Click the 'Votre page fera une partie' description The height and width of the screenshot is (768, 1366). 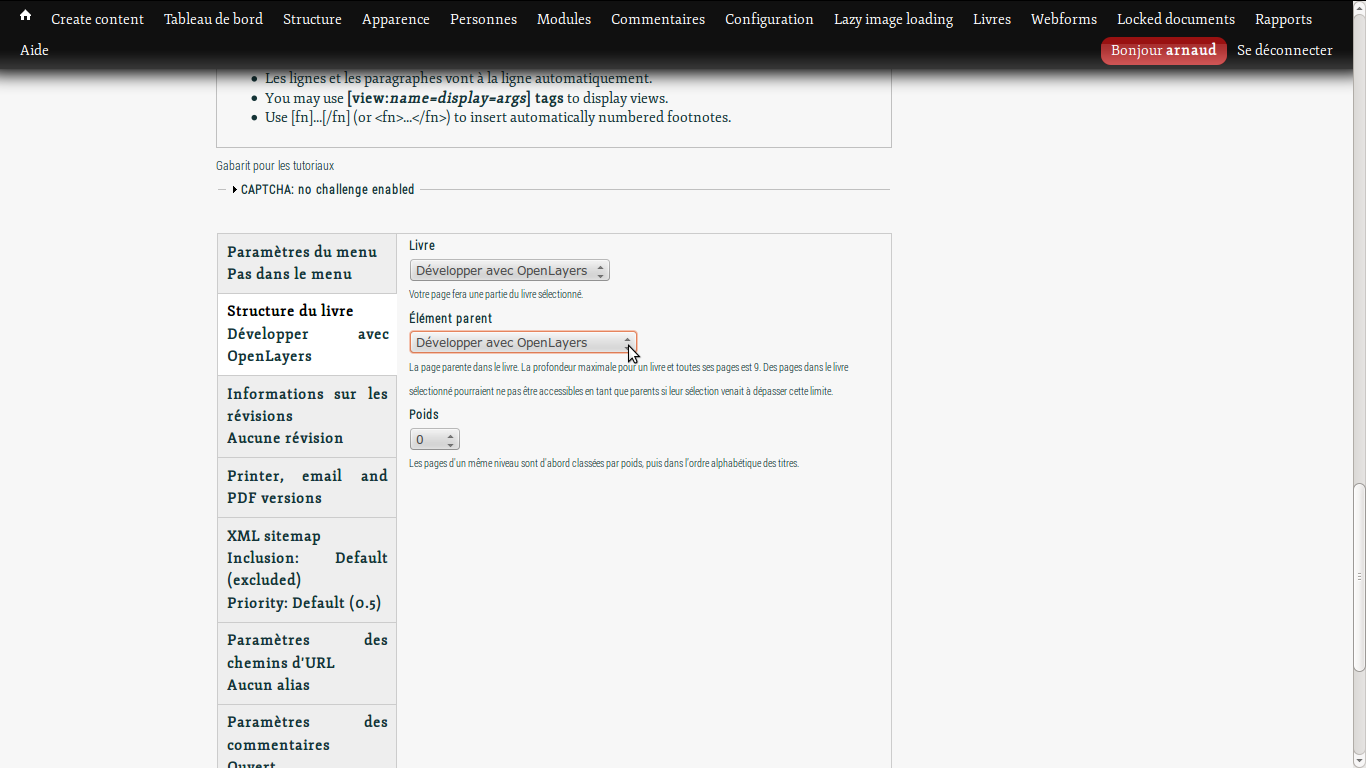(496, 295)
